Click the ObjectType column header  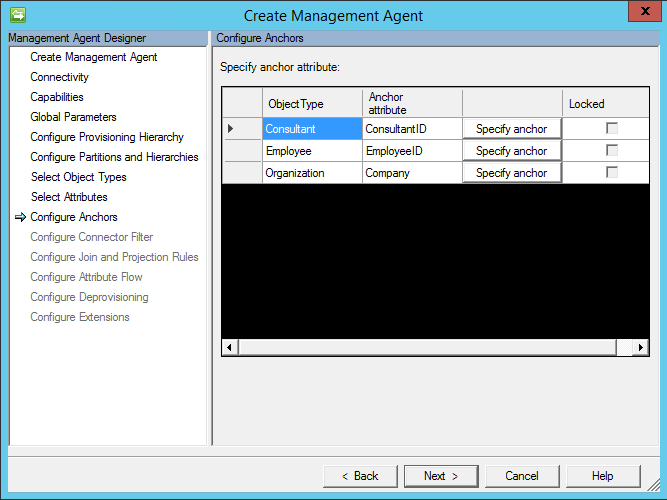312,103
